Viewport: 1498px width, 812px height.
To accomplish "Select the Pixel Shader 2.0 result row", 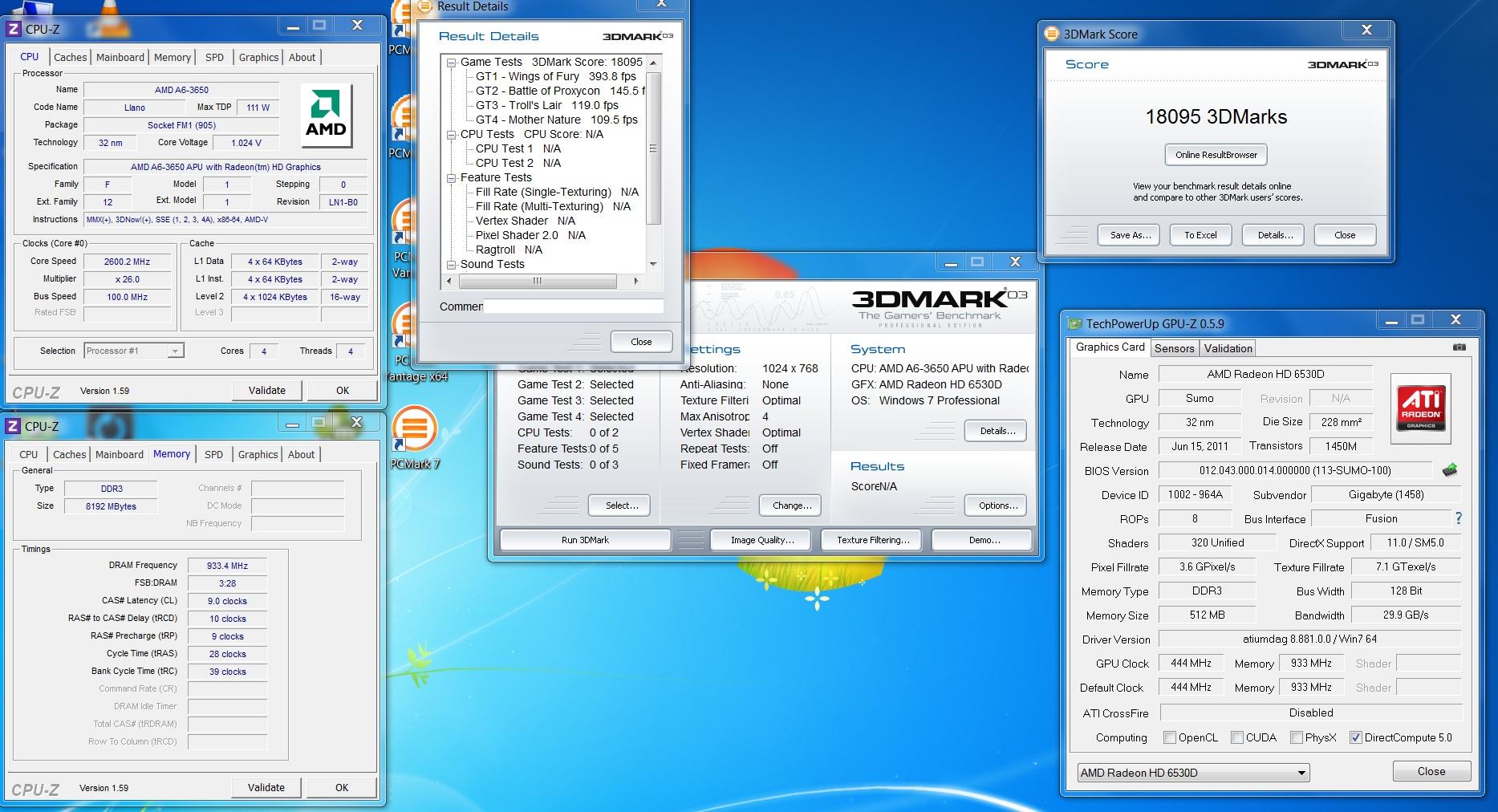I will coord(530,236).
